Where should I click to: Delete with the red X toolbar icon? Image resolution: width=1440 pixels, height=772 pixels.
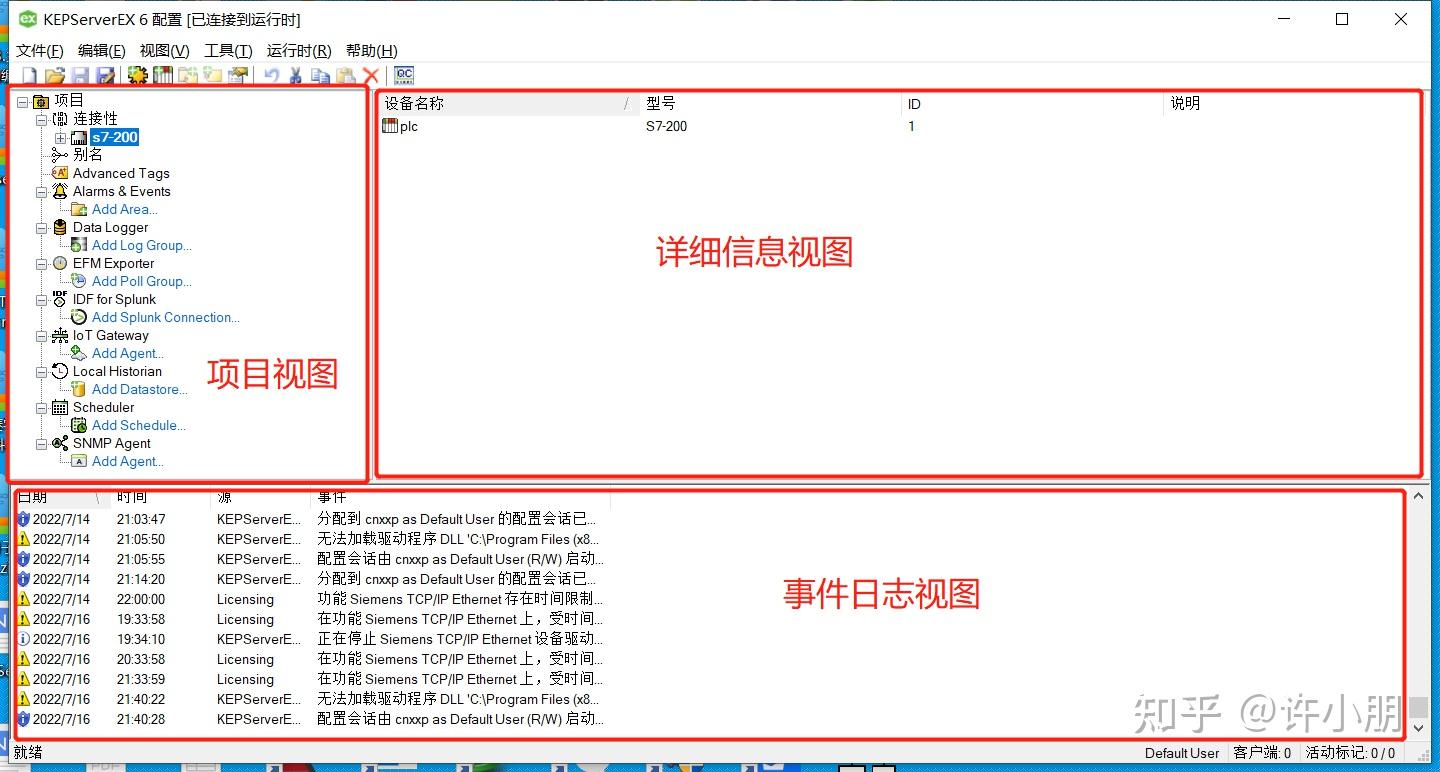point(372,75)
